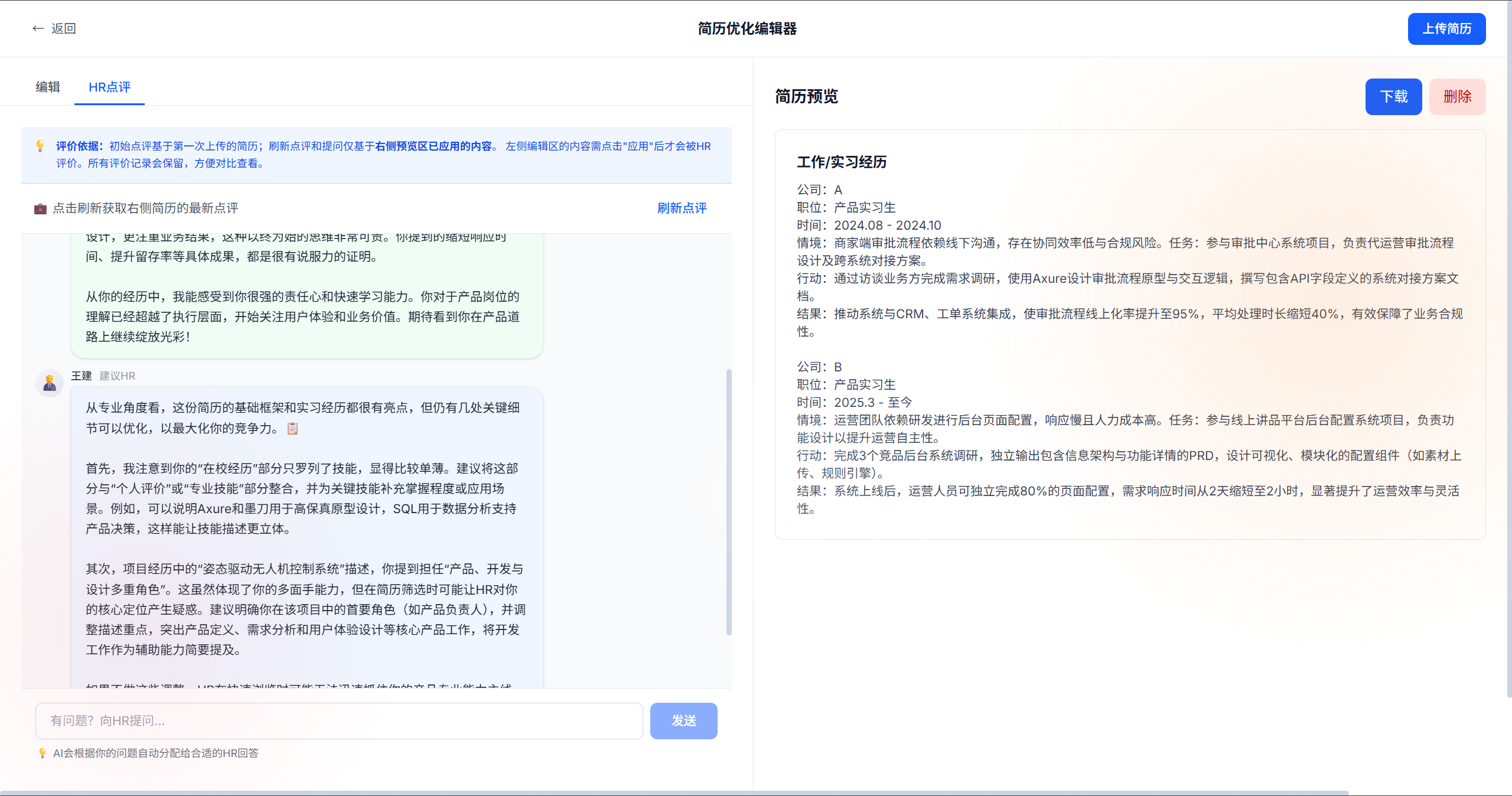Click the 发送 send button

coord(683,720)
